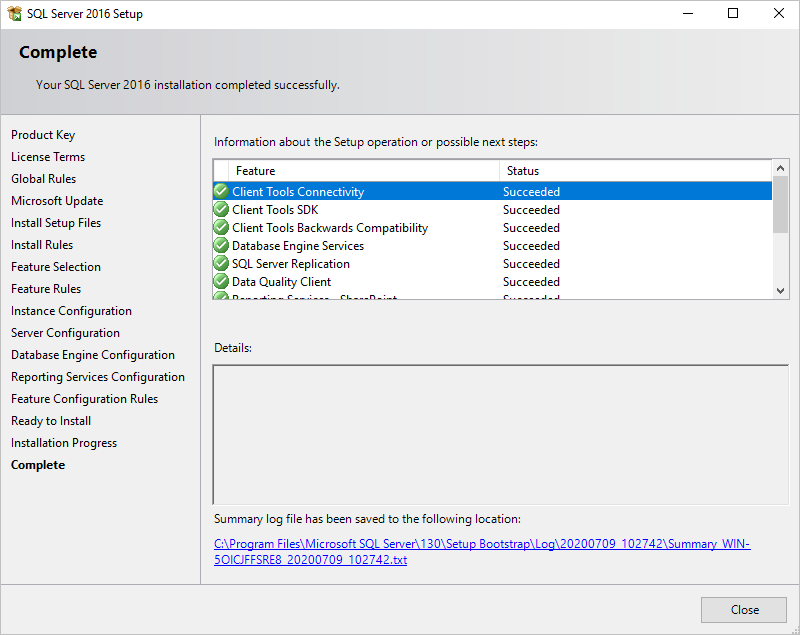Click the Microsoft Update step

(x=57, y=201)
